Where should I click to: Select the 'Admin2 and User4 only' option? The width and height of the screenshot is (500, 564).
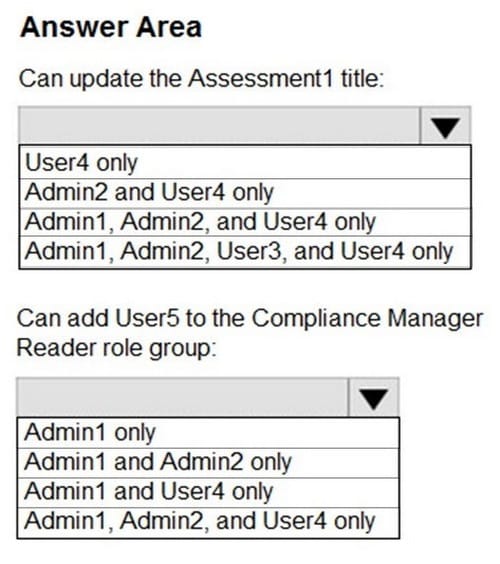(x=245, y=194)
